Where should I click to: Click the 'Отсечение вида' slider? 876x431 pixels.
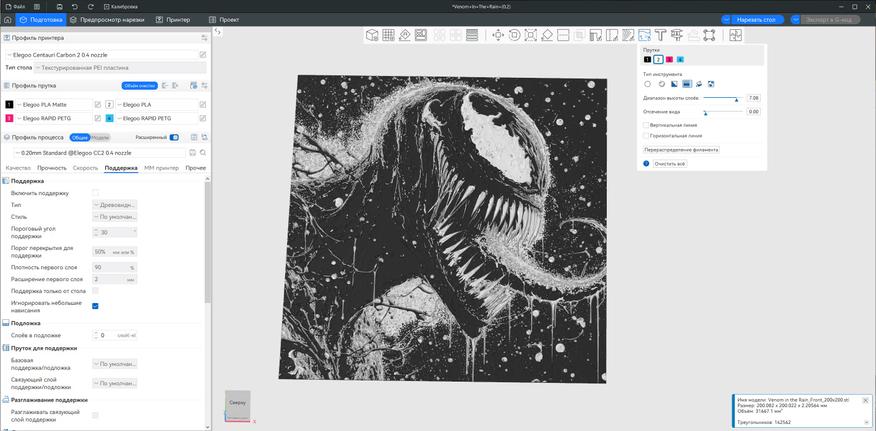tap(722, 112)
